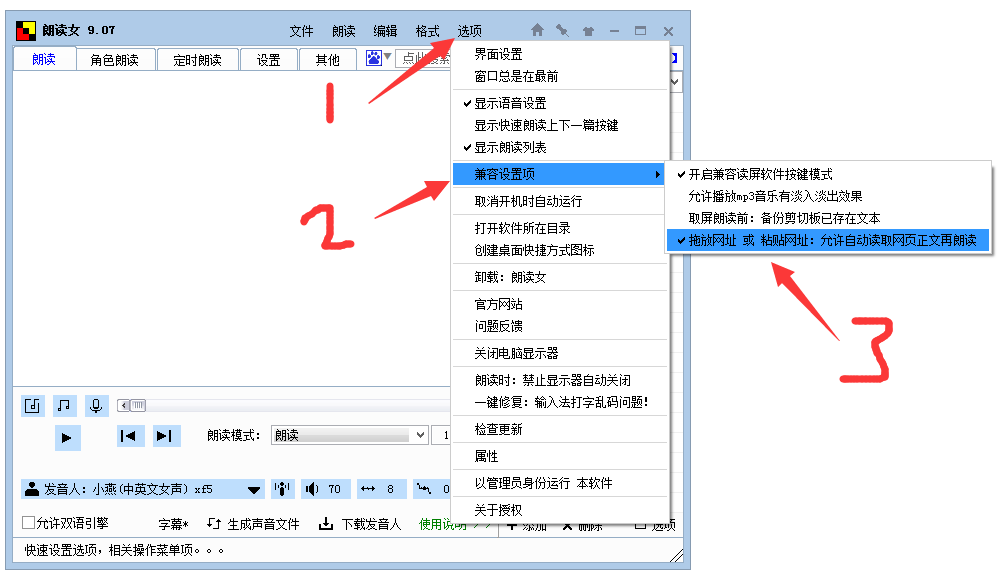The image size is (999, 575).
Task: Open the 编辑 menu
Action: (x=385, y=31)
